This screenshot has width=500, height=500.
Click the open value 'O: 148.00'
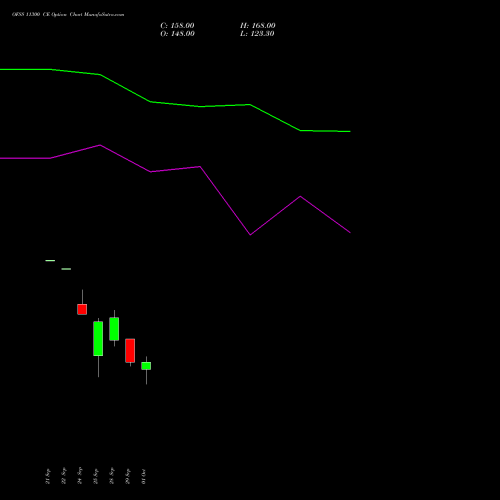click(x=177, y=34)
